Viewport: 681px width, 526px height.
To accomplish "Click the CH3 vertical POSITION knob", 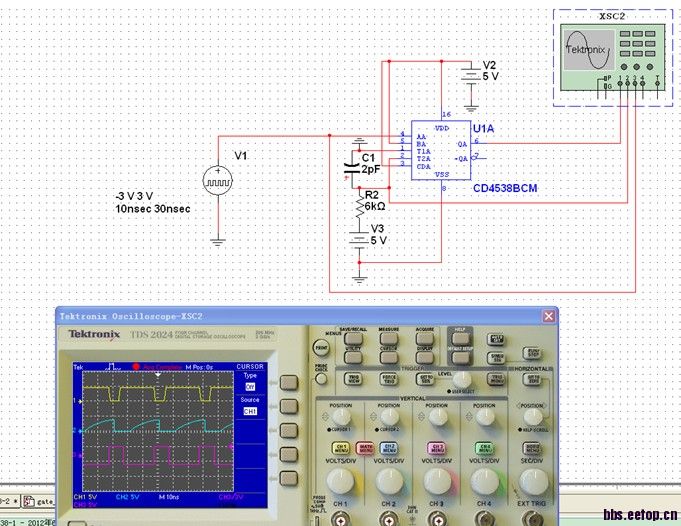I will (x=437, y=417).
